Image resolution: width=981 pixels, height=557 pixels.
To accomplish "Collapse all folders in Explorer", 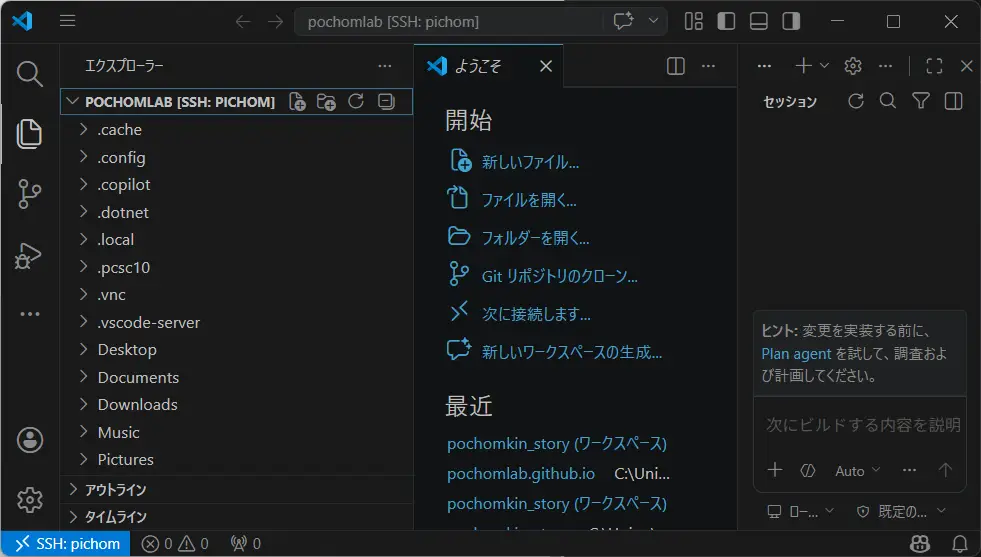I will (x=386, y=101).
